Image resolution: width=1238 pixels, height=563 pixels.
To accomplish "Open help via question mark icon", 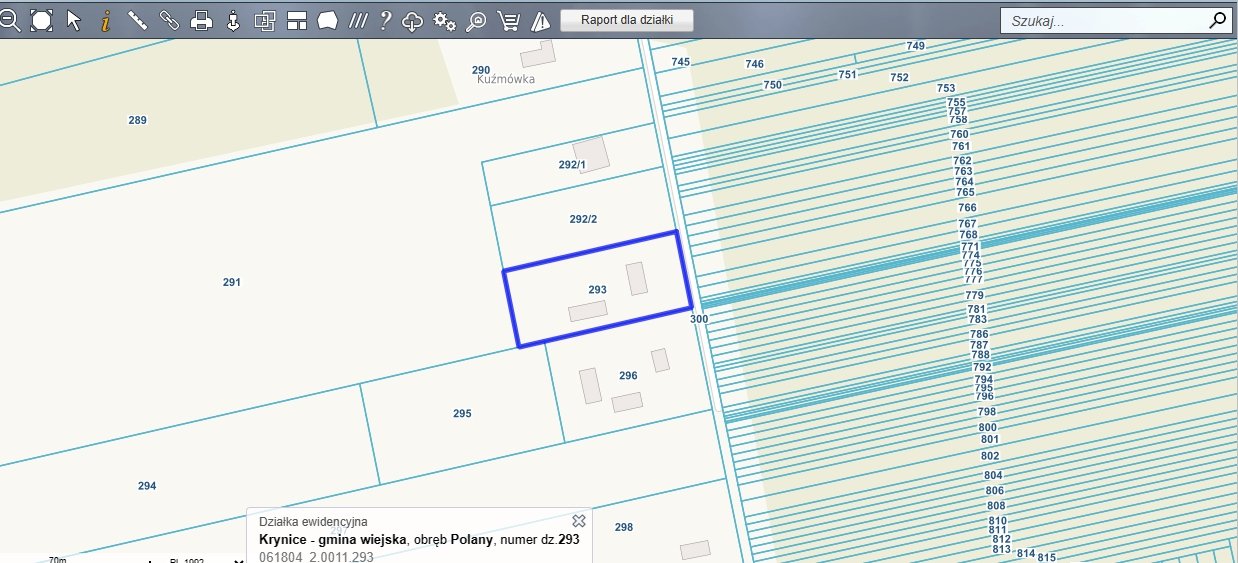I will 385,20.
